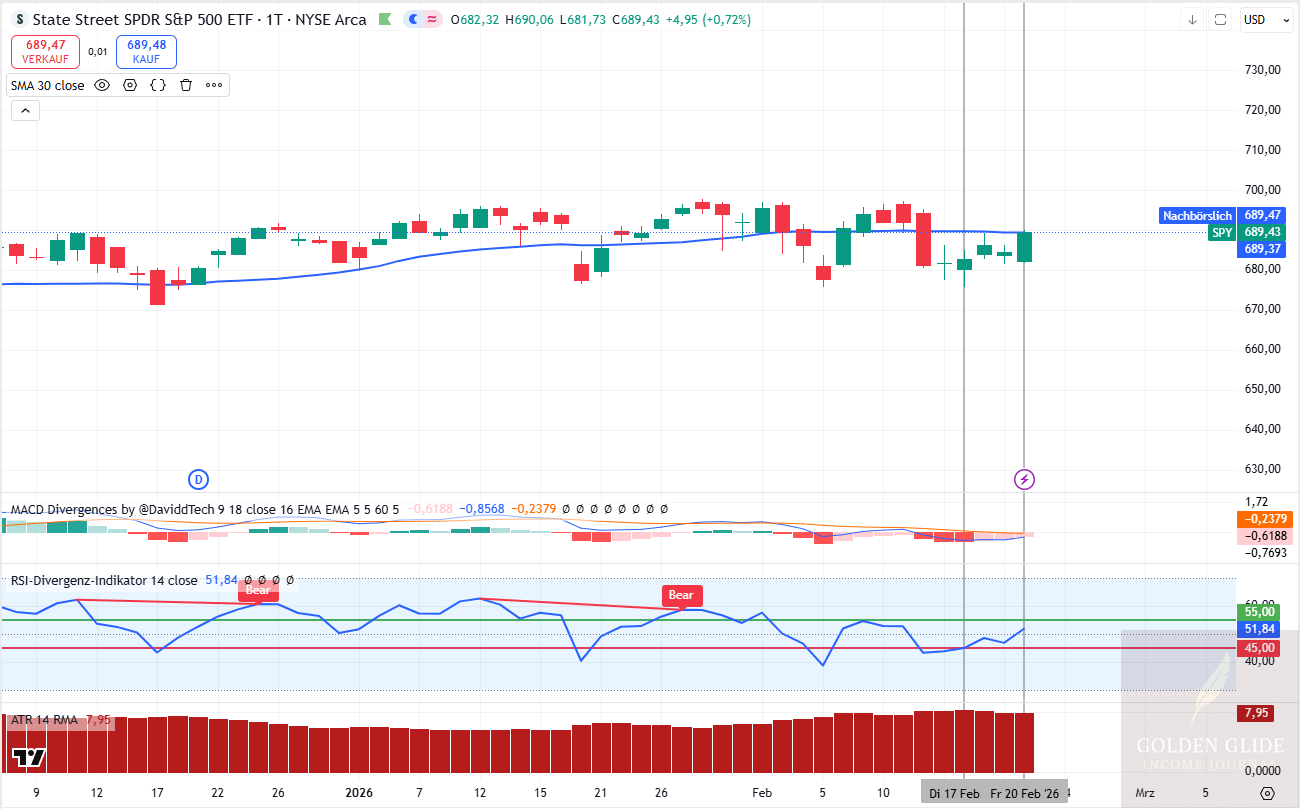Click the download arrow icon at top right
Image resolution: width=1300 pixels, height=809 pixels.
click(1191, 19)
